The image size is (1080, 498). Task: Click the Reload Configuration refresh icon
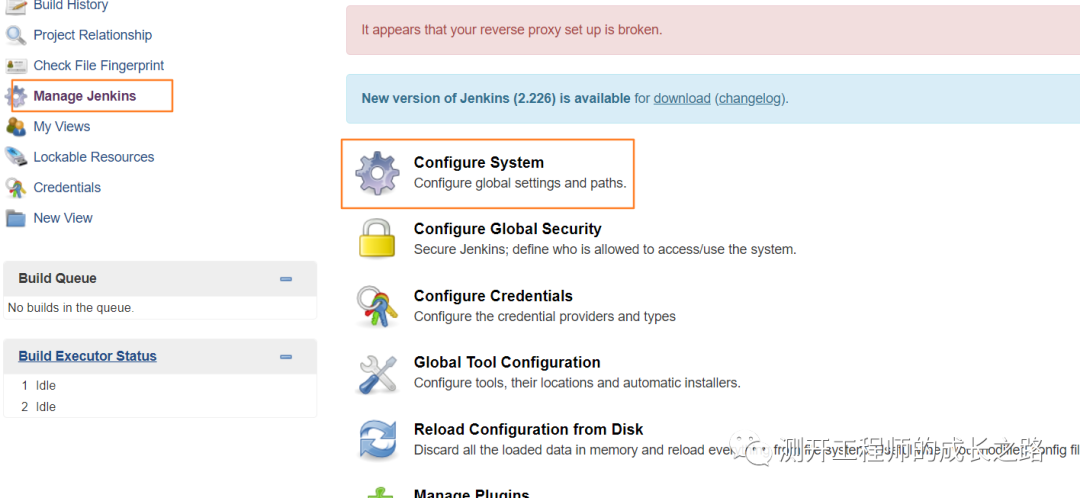[377, 439]
